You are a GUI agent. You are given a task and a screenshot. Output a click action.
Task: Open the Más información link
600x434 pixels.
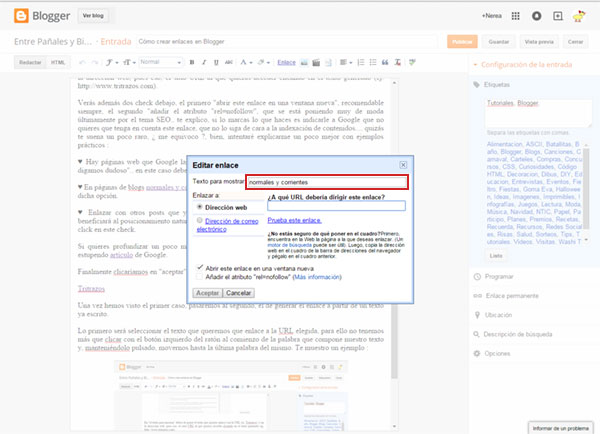[x=317, y=277]
